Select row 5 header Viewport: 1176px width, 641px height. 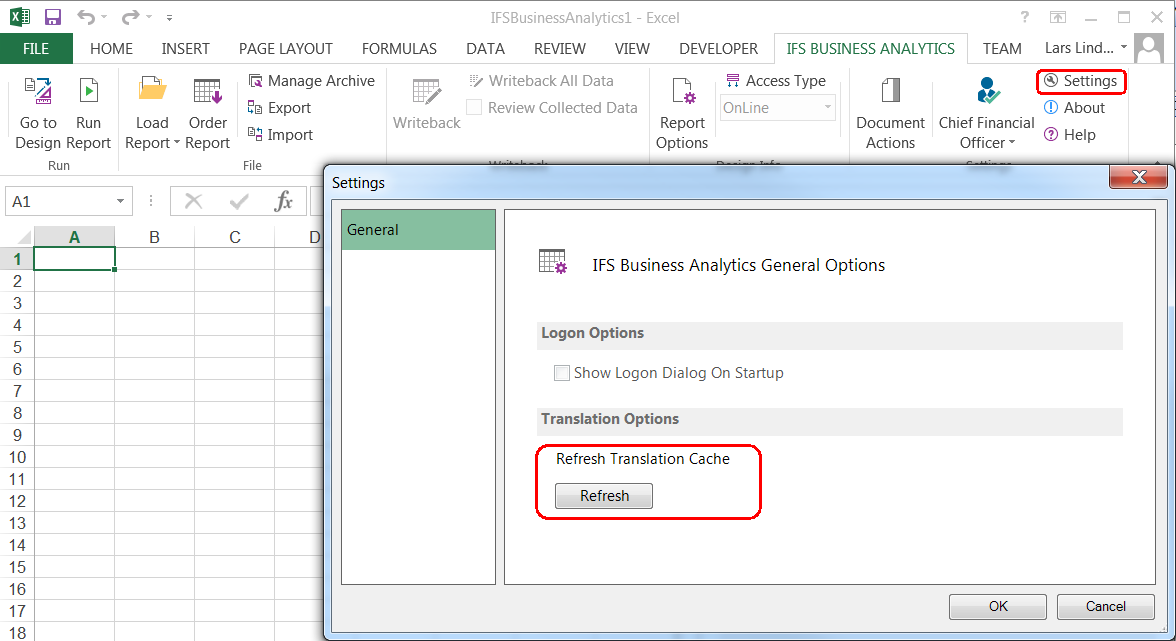(16, 347)
